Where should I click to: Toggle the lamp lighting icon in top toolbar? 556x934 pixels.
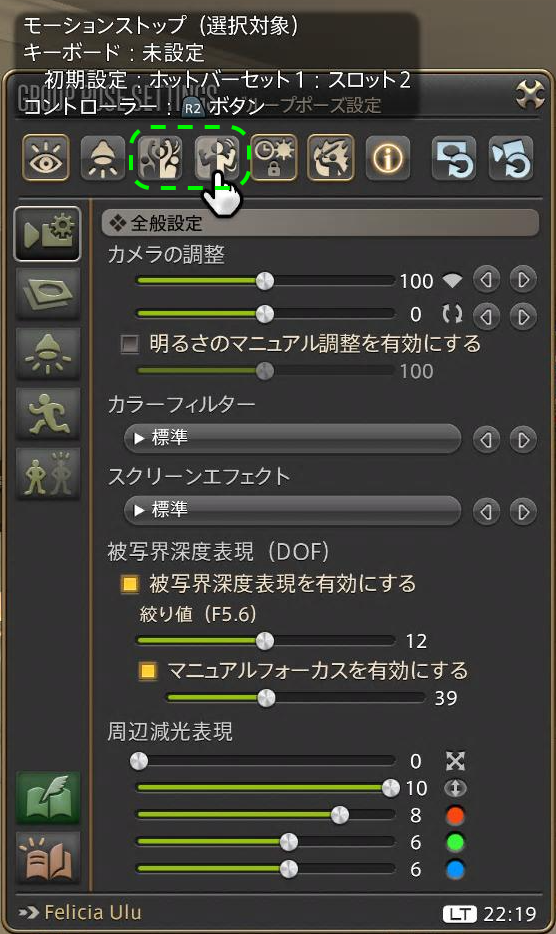(x=103, y=158)
